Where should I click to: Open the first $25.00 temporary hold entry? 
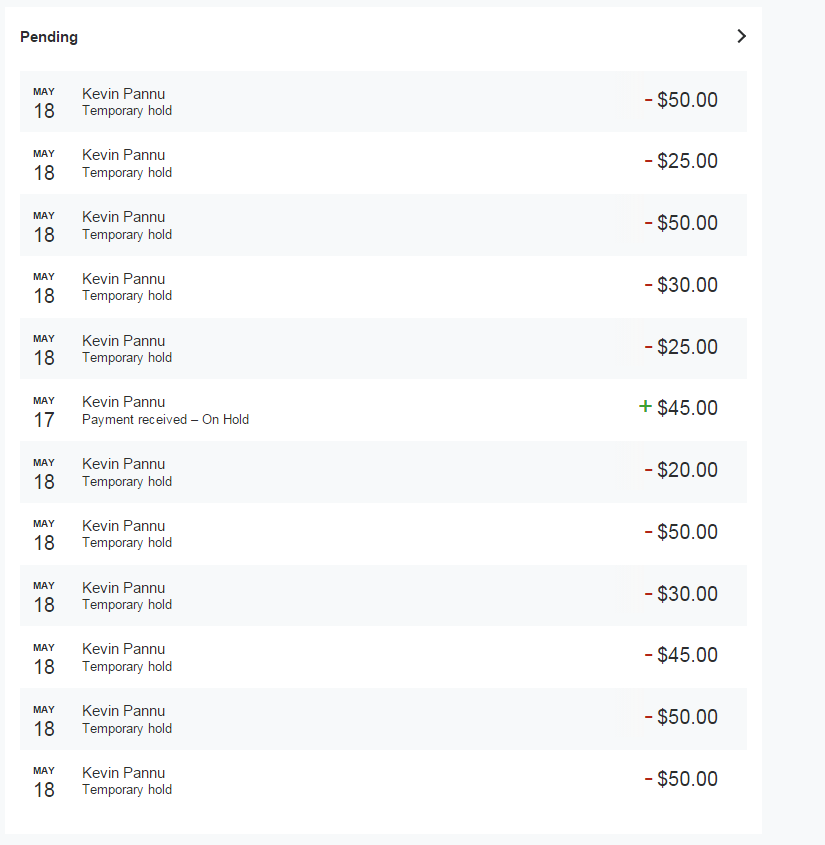tap(383, 163)
